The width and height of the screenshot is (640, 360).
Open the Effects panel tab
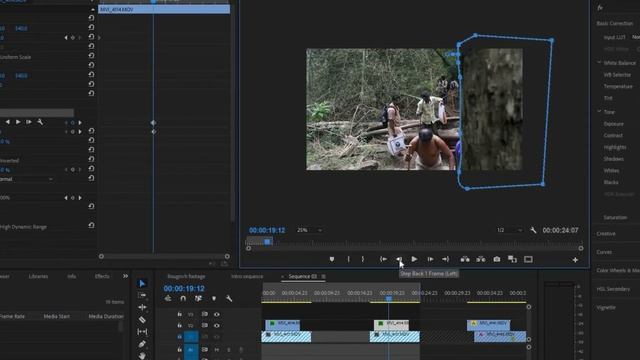point(102,276)
